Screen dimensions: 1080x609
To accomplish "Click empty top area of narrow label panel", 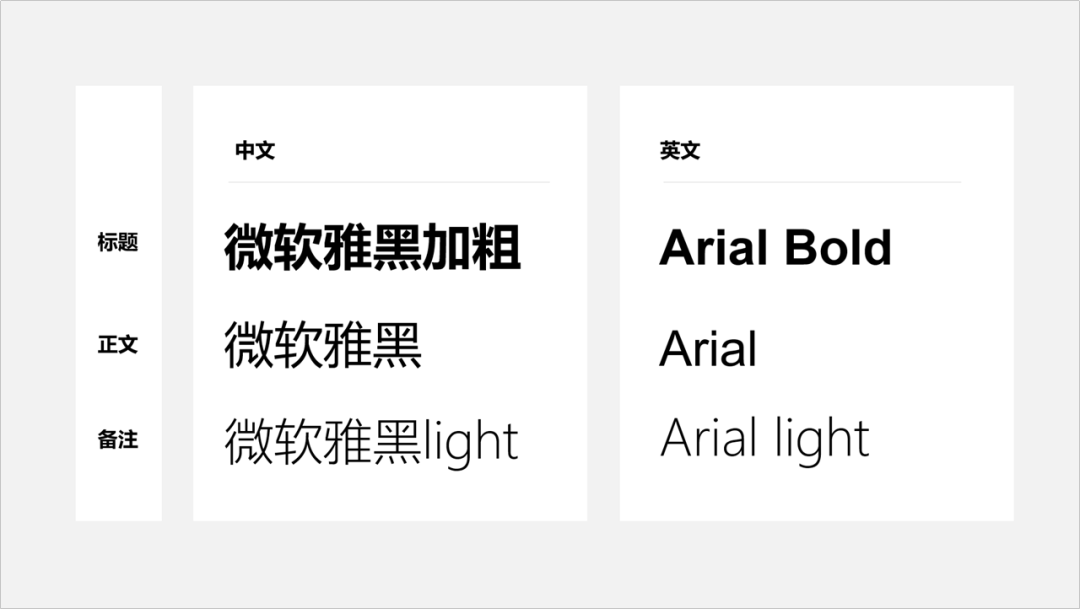I will click(118, 138).
